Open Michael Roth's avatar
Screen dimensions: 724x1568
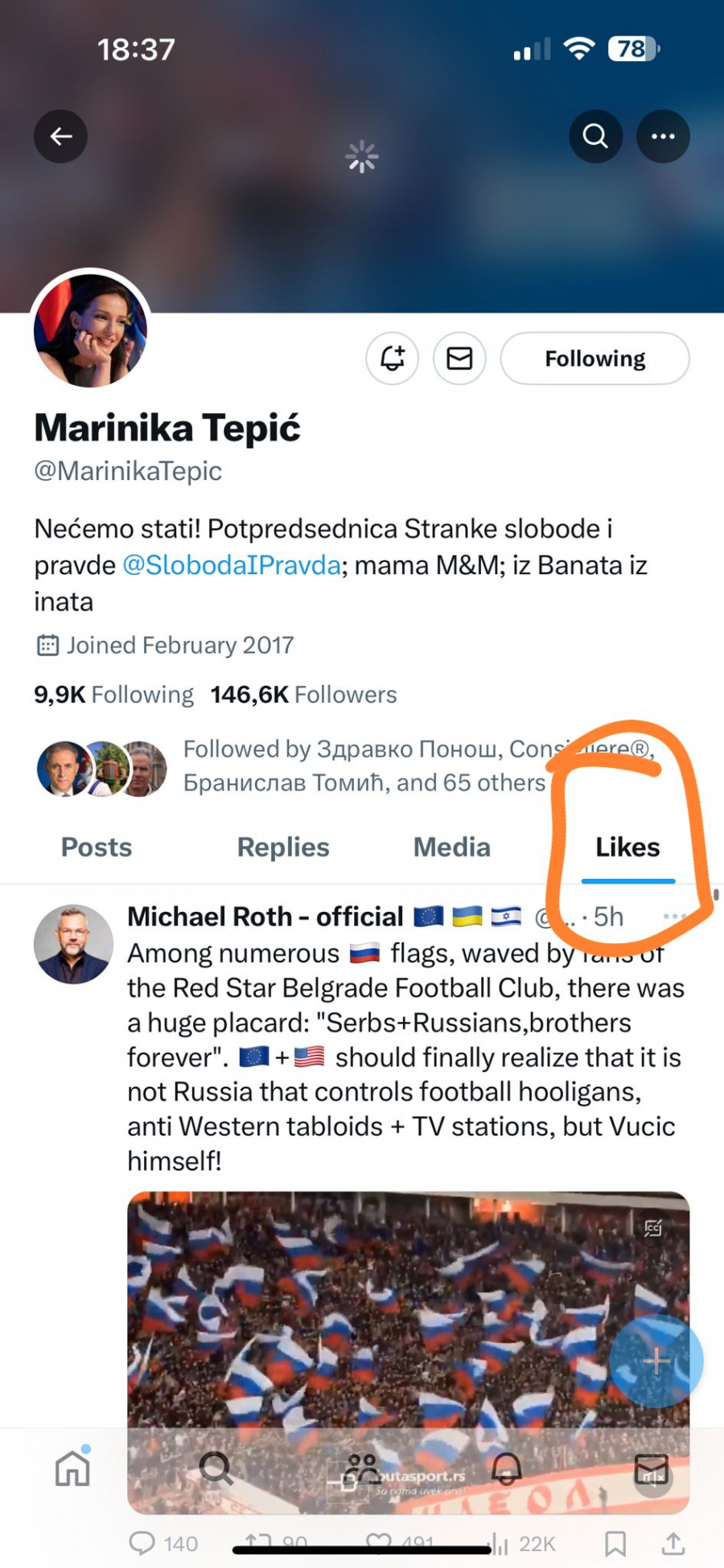[x=73, y=944]
